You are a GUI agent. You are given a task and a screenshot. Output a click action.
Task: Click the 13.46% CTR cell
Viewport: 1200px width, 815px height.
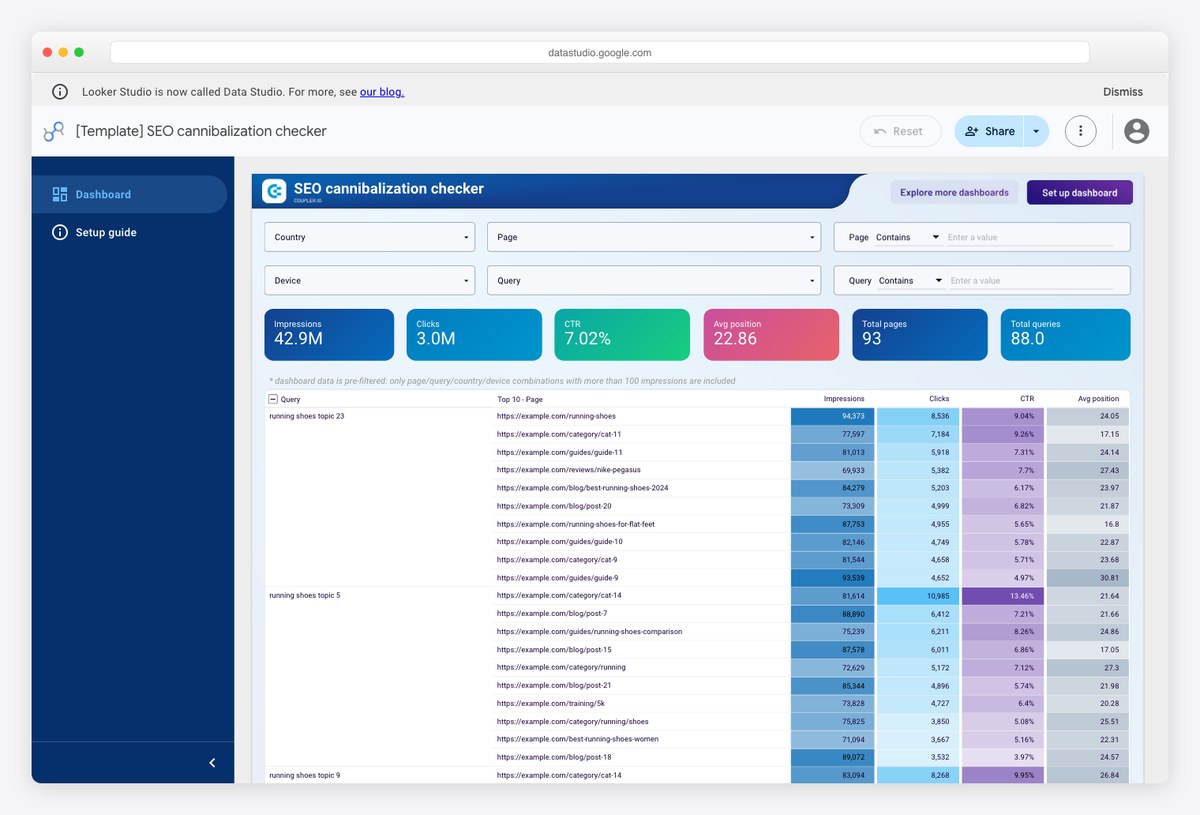1002,596
